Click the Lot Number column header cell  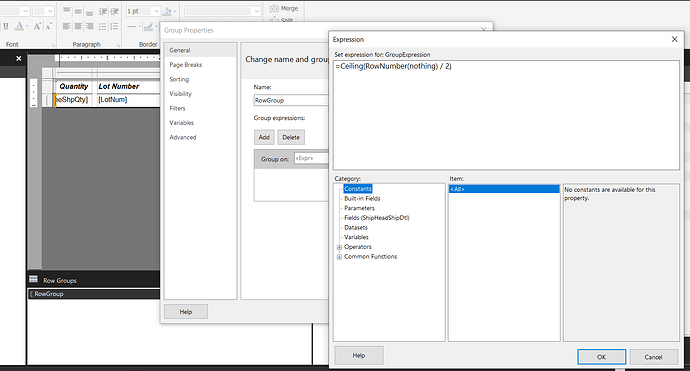[x=128, y=86]
